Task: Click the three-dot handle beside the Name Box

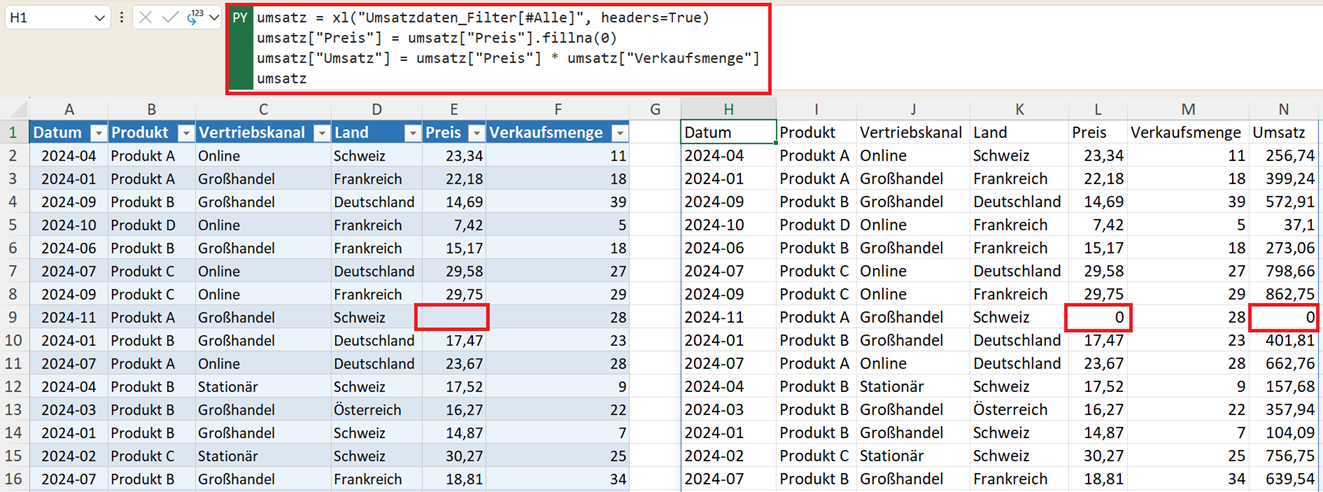Action: point(122,18)
